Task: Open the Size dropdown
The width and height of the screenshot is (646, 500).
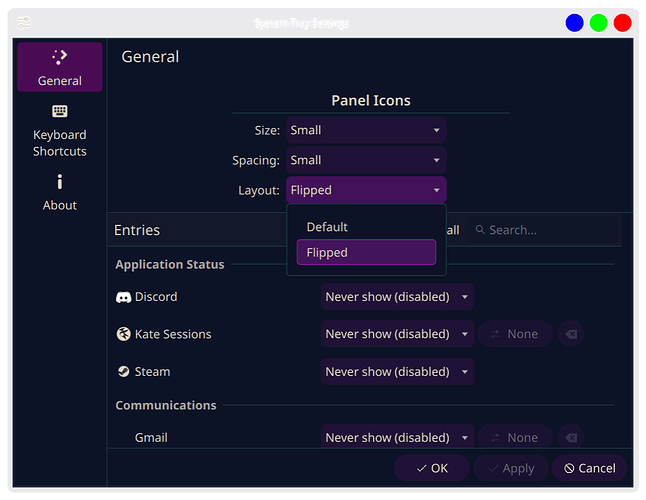Action: (x=366, y=130)
